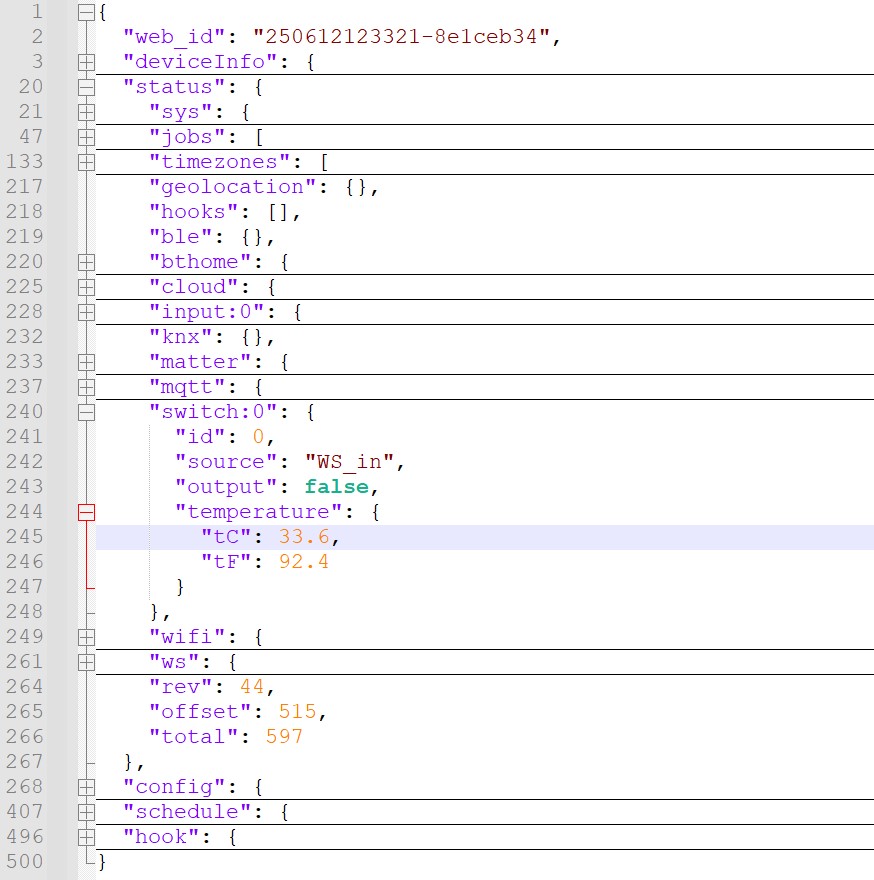874x880 pixels.
Task: Click line number 245 in the margin
Action: point(25,537)
